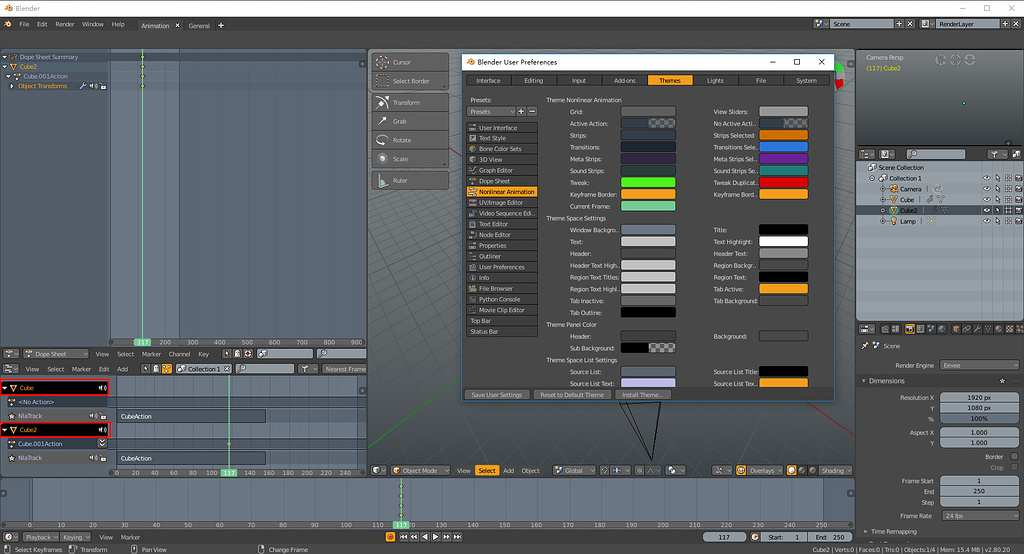Switch to the System preferences tab
Viewport: 1024px width, 554px height.
pyautogui.click(x=806, y=80)
